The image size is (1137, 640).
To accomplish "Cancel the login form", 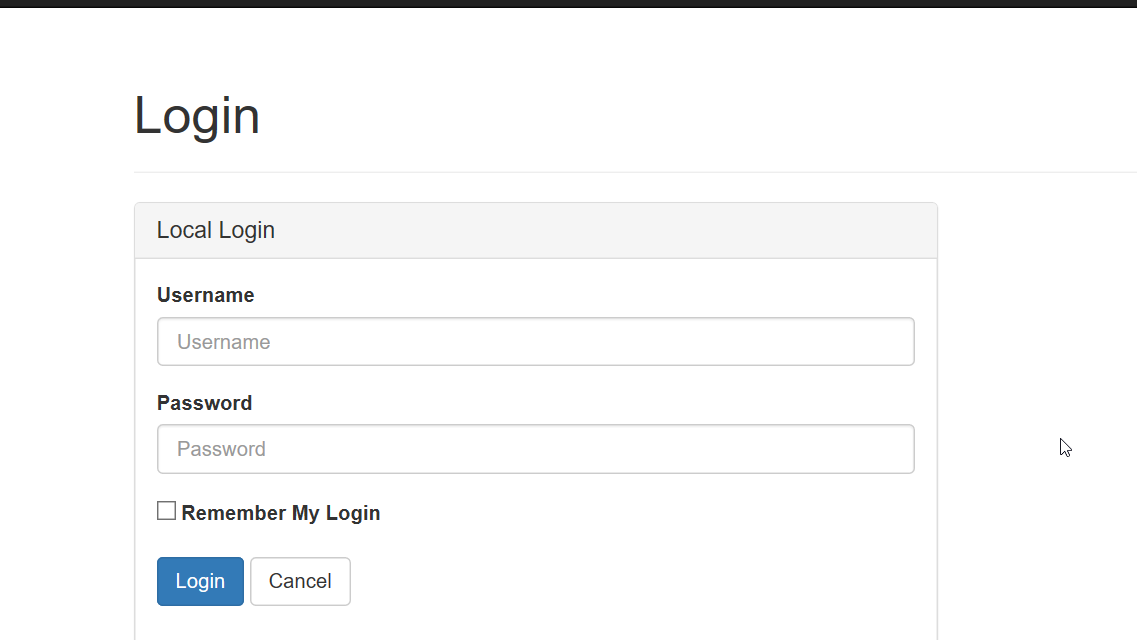I will tap(300, 581).
